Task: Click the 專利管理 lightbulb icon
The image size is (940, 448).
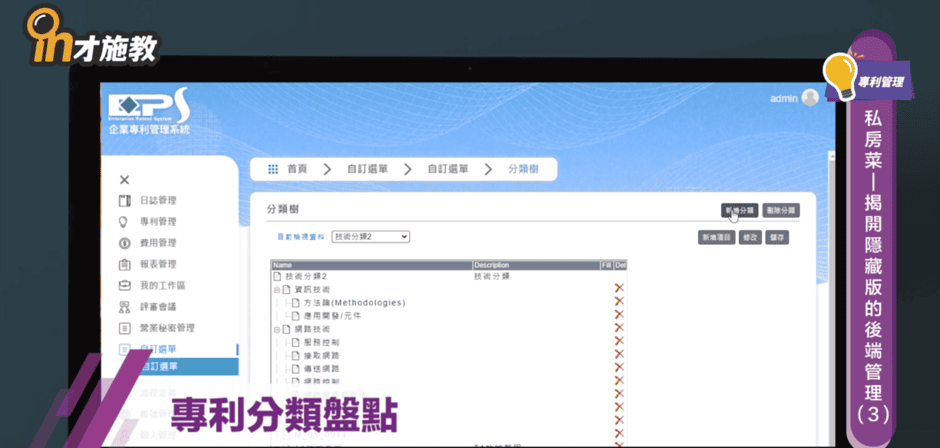Action: pyautogui.click(x=124, y=222)
